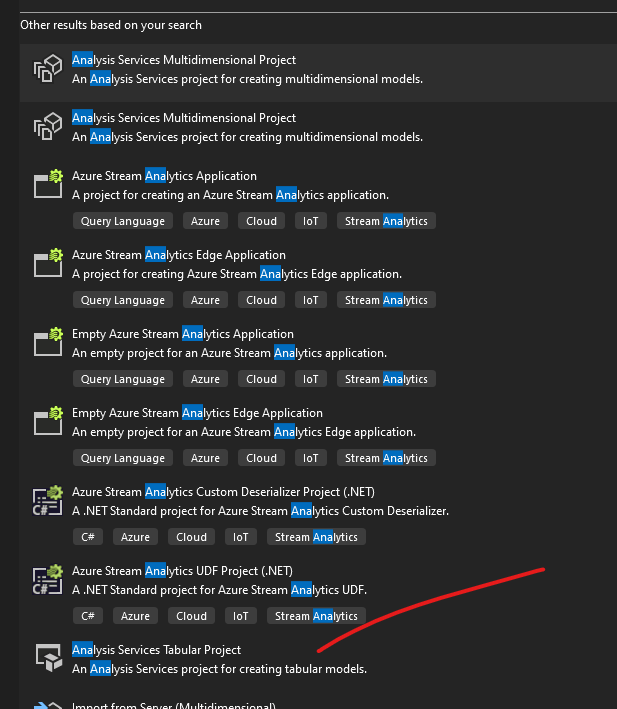This screenshot has height=709, width=617.
Task: Select Azure Stream Analytics Custom Deserializer Project title
Action: 223,492
